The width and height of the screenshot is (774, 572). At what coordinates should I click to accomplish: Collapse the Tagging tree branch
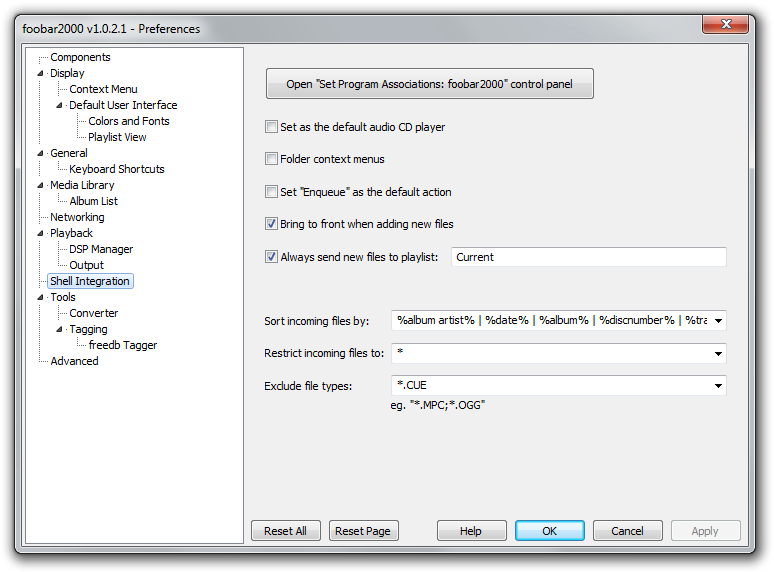click(59, 329)
